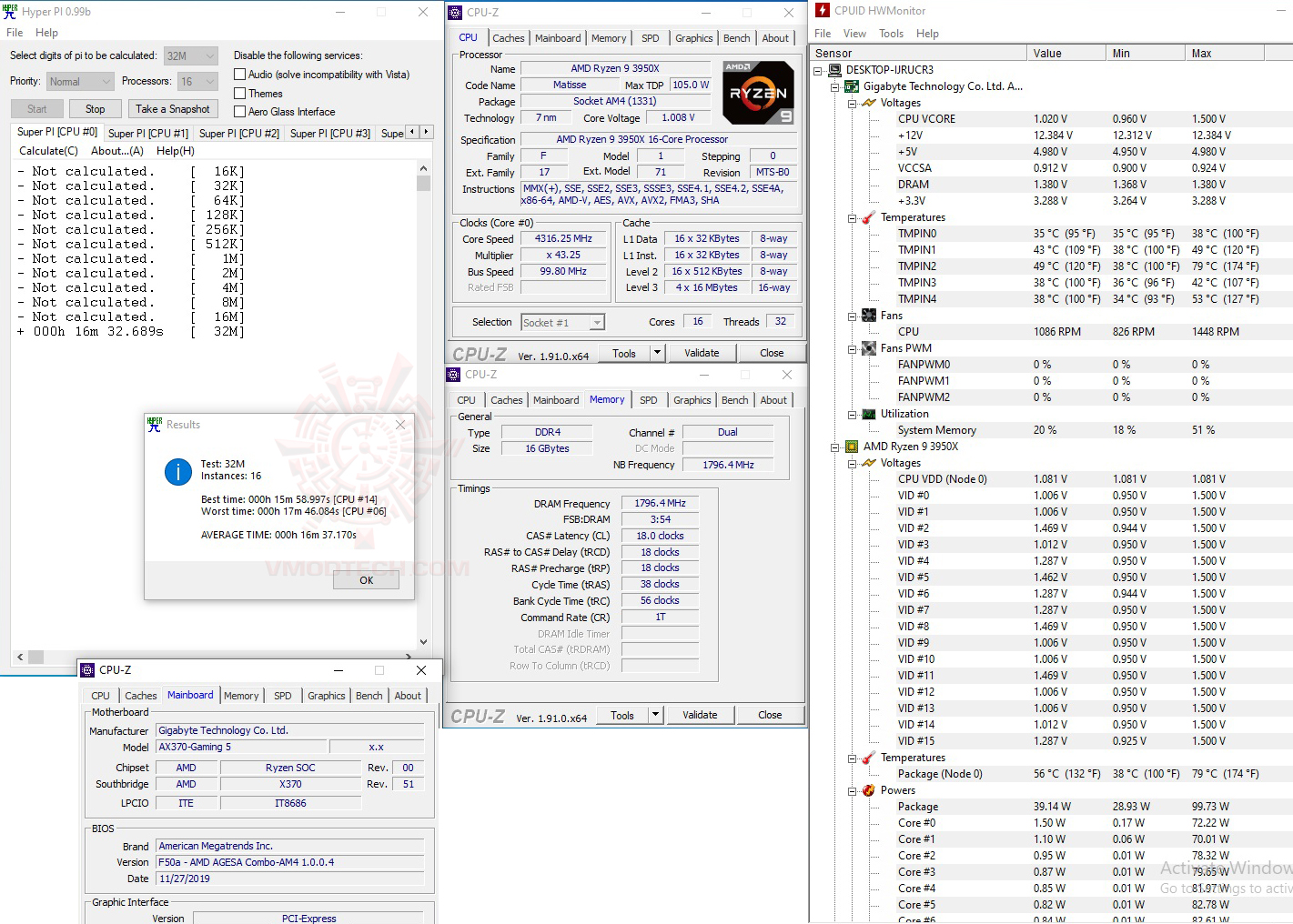This screenshot has height=924, width=1293.
Task: Click the AMD Ryzen 9 3950X processor icon
Action: (x=852, y=447)
